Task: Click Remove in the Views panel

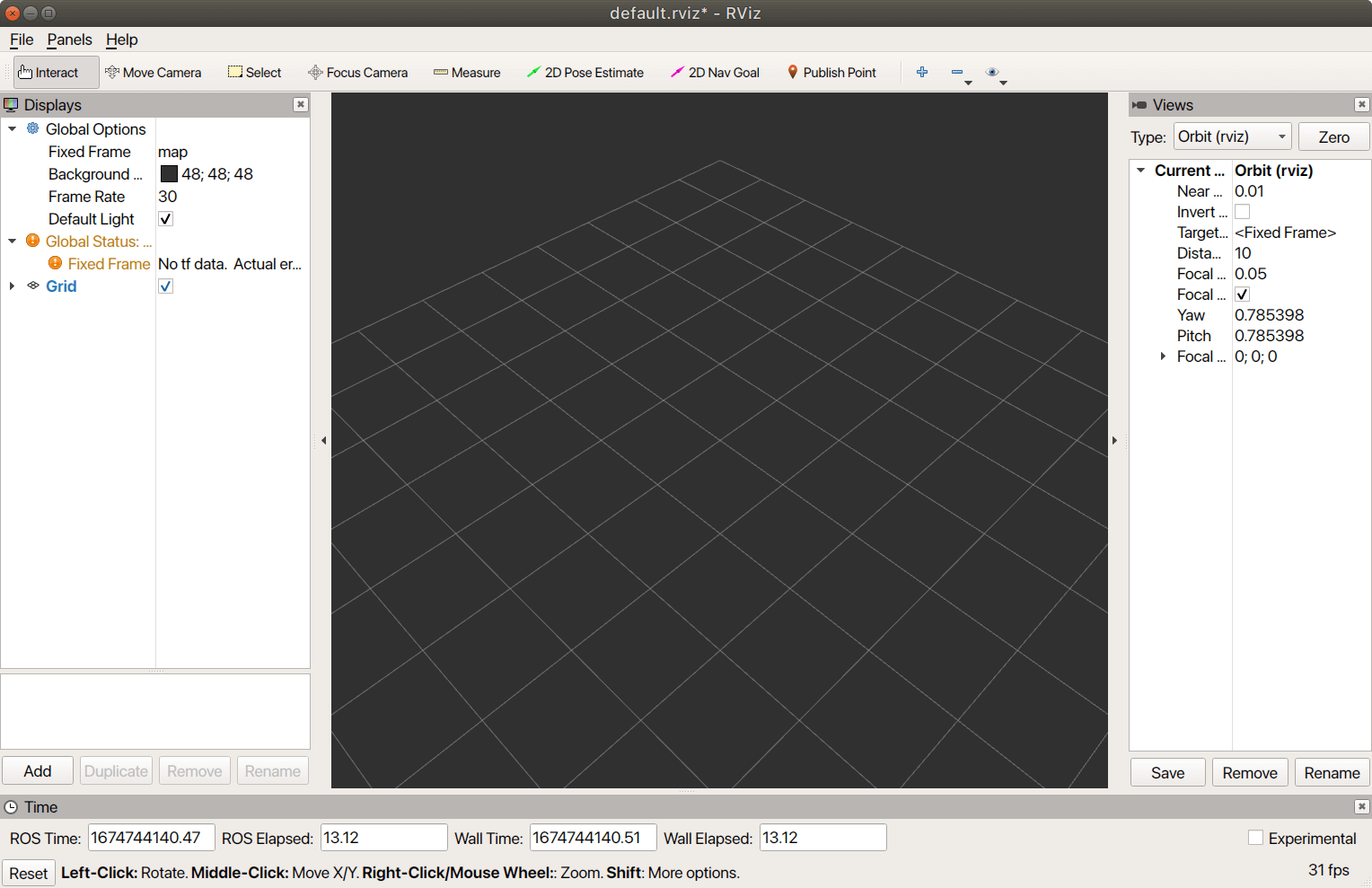Action: [1249, 773]
